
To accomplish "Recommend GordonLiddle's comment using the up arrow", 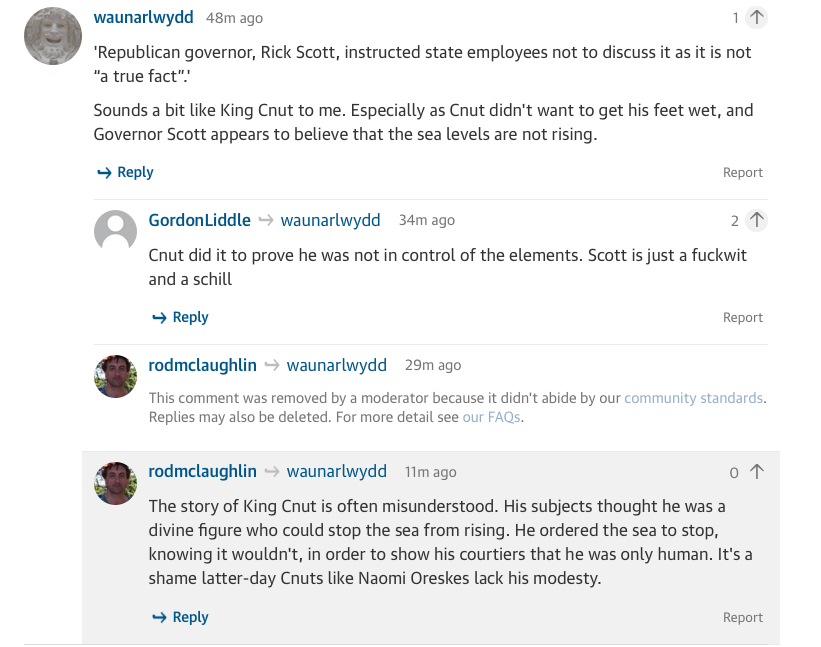I will point(756,220).
